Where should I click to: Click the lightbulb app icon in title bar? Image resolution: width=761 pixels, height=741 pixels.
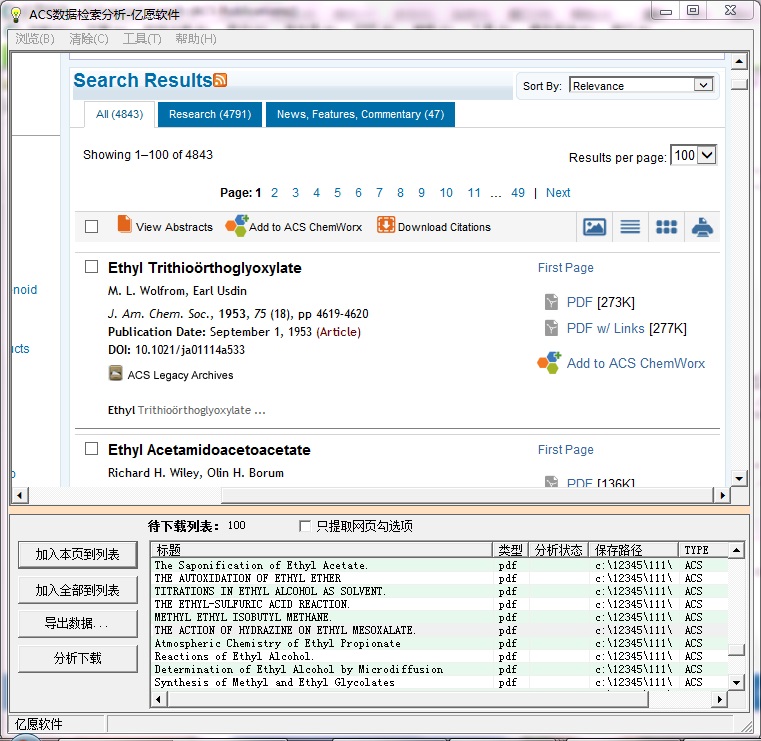tap(16, 15)
